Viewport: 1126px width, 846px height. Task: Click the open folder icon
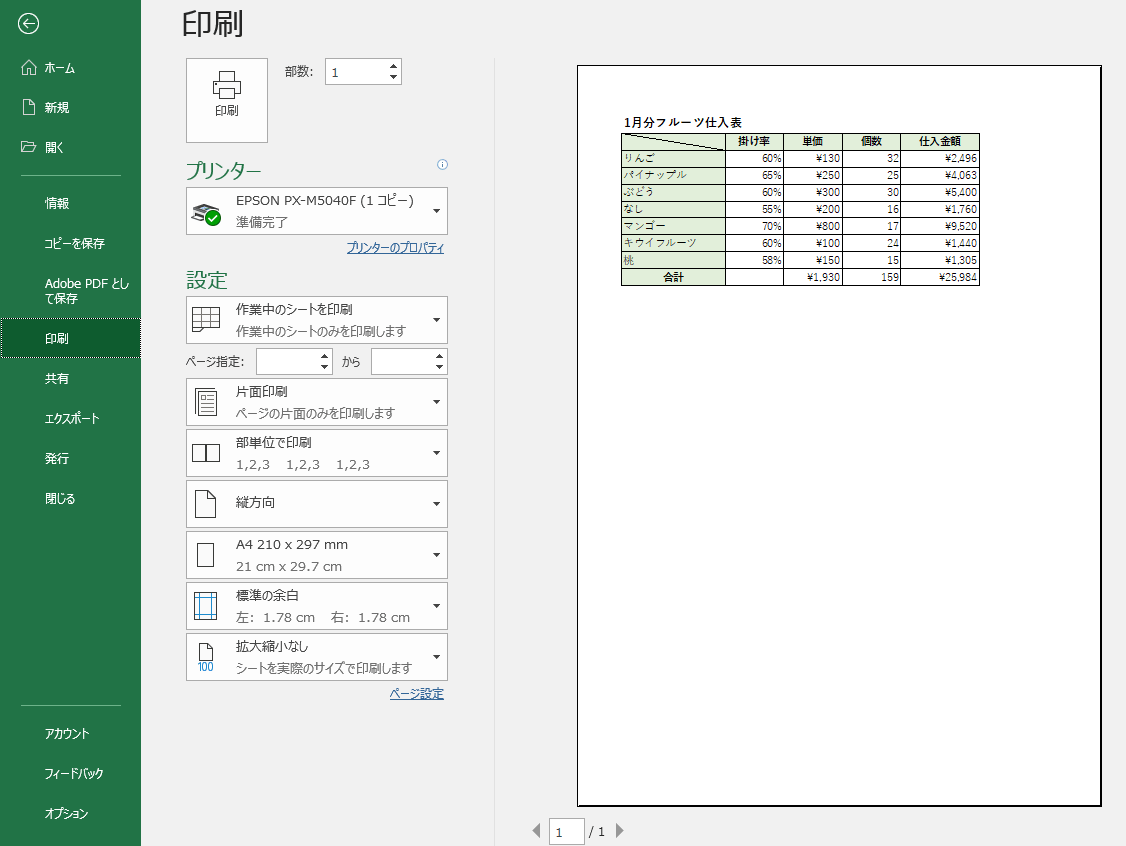pyautogui.click(x=29, y=147)
